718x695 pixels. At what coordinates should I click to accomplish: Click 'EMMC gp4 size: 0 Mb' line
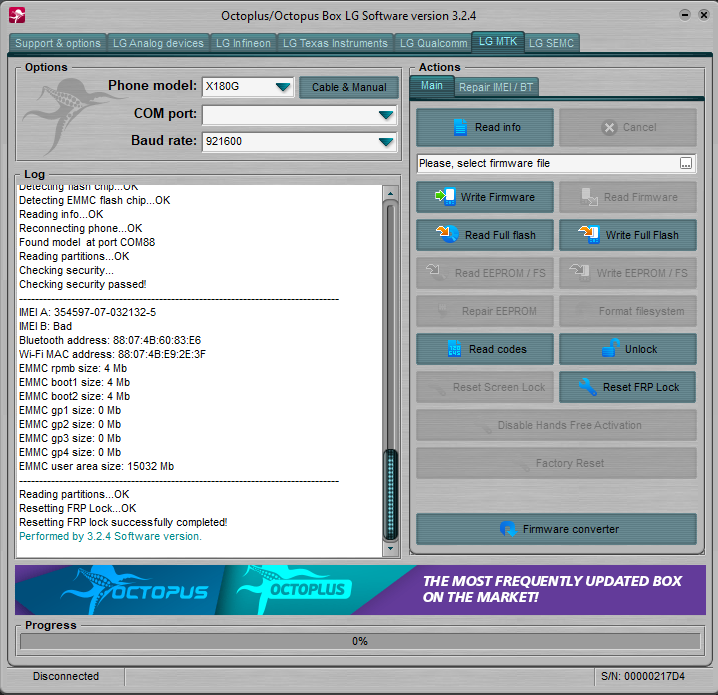tap(70, 452)
